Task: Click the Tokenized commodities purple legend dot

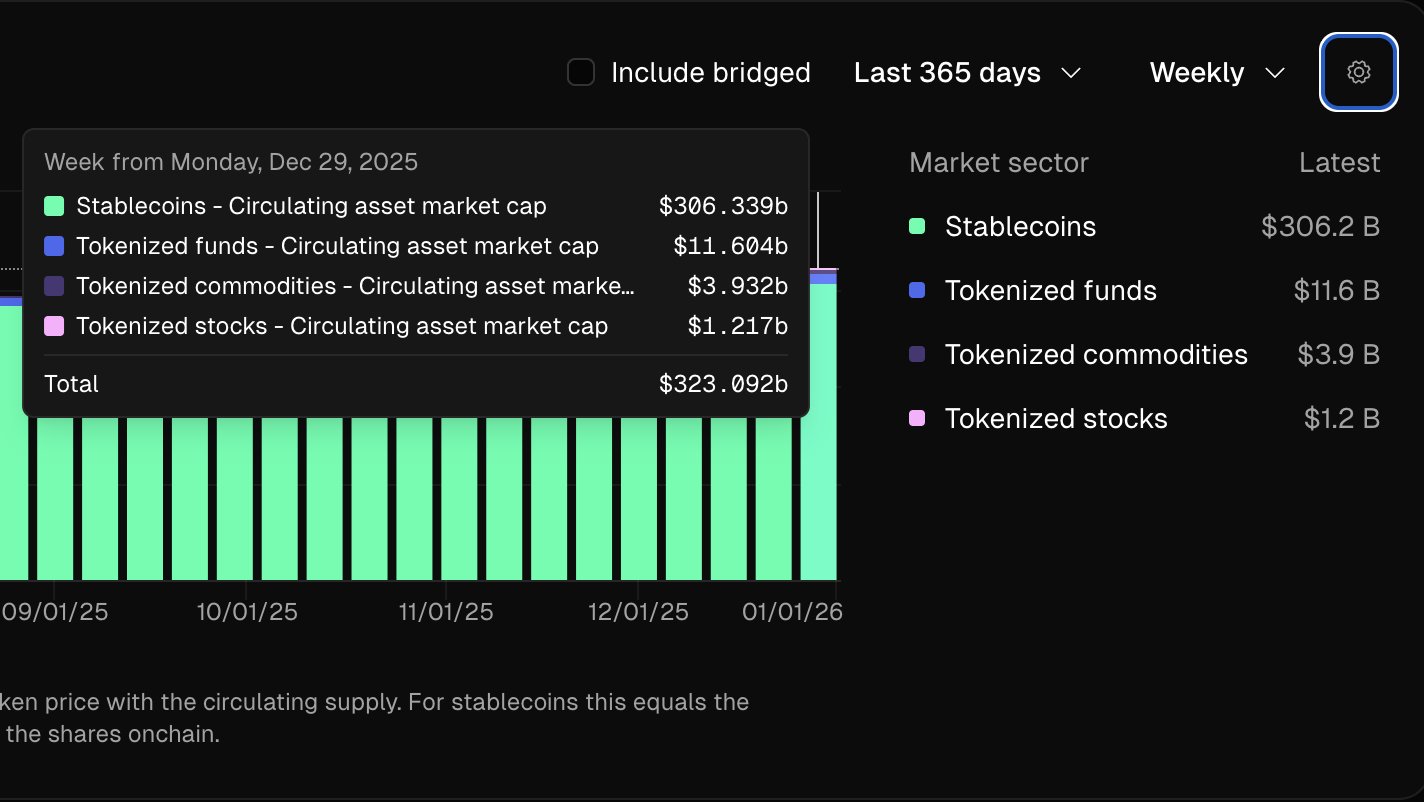Action: [x=917, y=354]
